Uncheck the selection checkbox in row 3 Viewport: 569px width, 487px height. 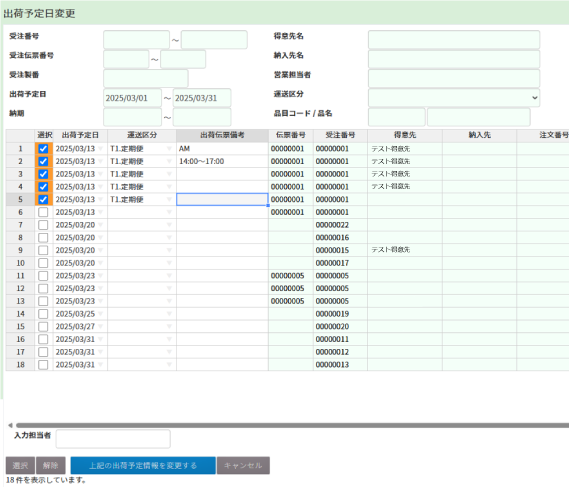pyautogui.click(x=43, y=174)
